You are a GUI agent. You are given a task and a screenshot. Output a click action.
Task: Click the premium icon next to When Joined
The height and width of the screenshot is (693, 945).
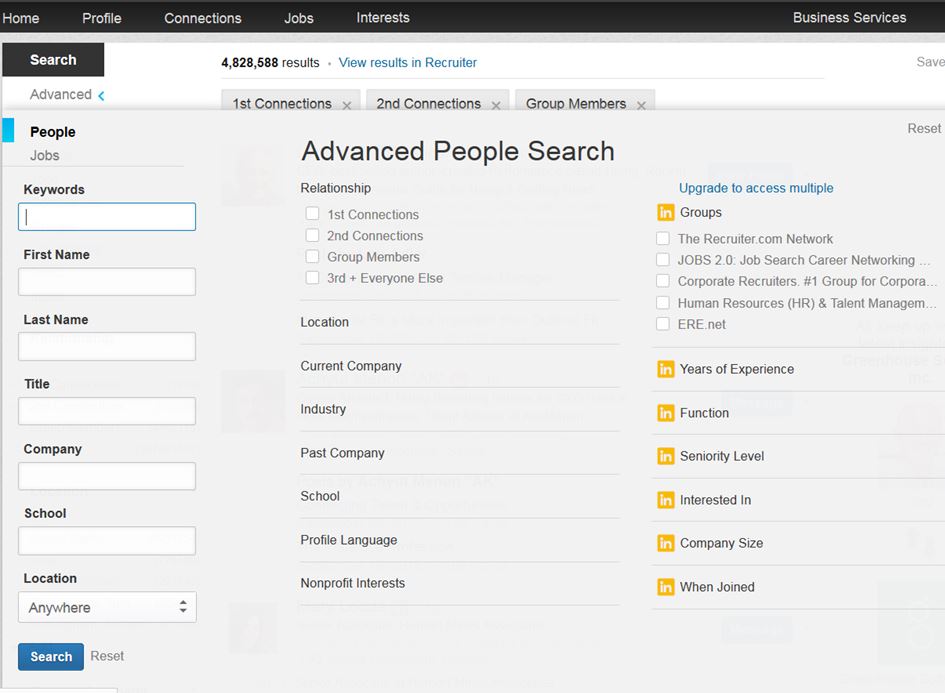665,587
